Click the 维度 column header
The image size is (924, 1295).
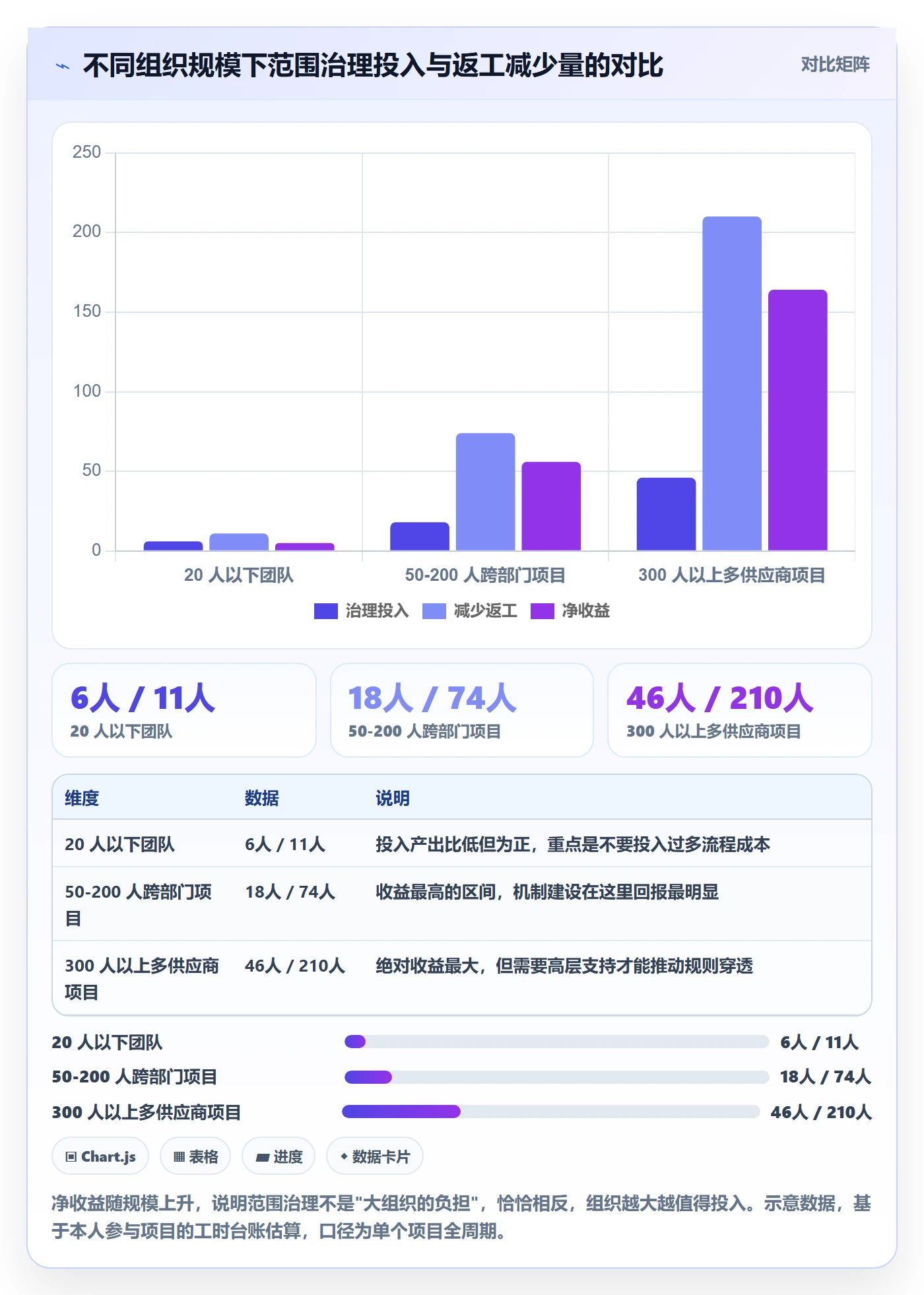coord(82,798)
